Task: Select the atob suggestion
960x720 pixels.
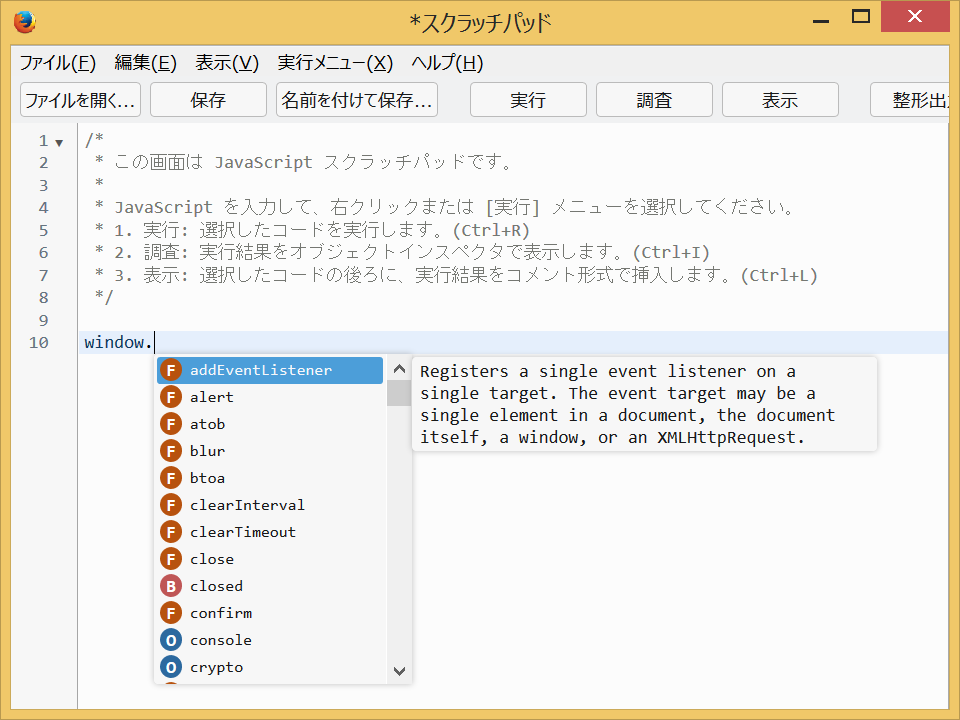Action: (x=270, y=424)
